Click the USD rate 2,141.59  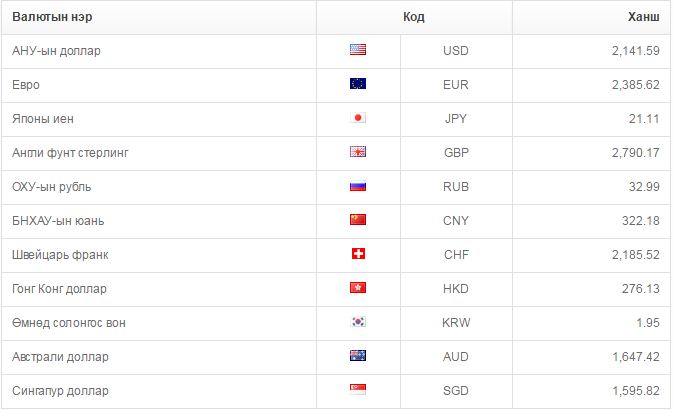point(636,51)
